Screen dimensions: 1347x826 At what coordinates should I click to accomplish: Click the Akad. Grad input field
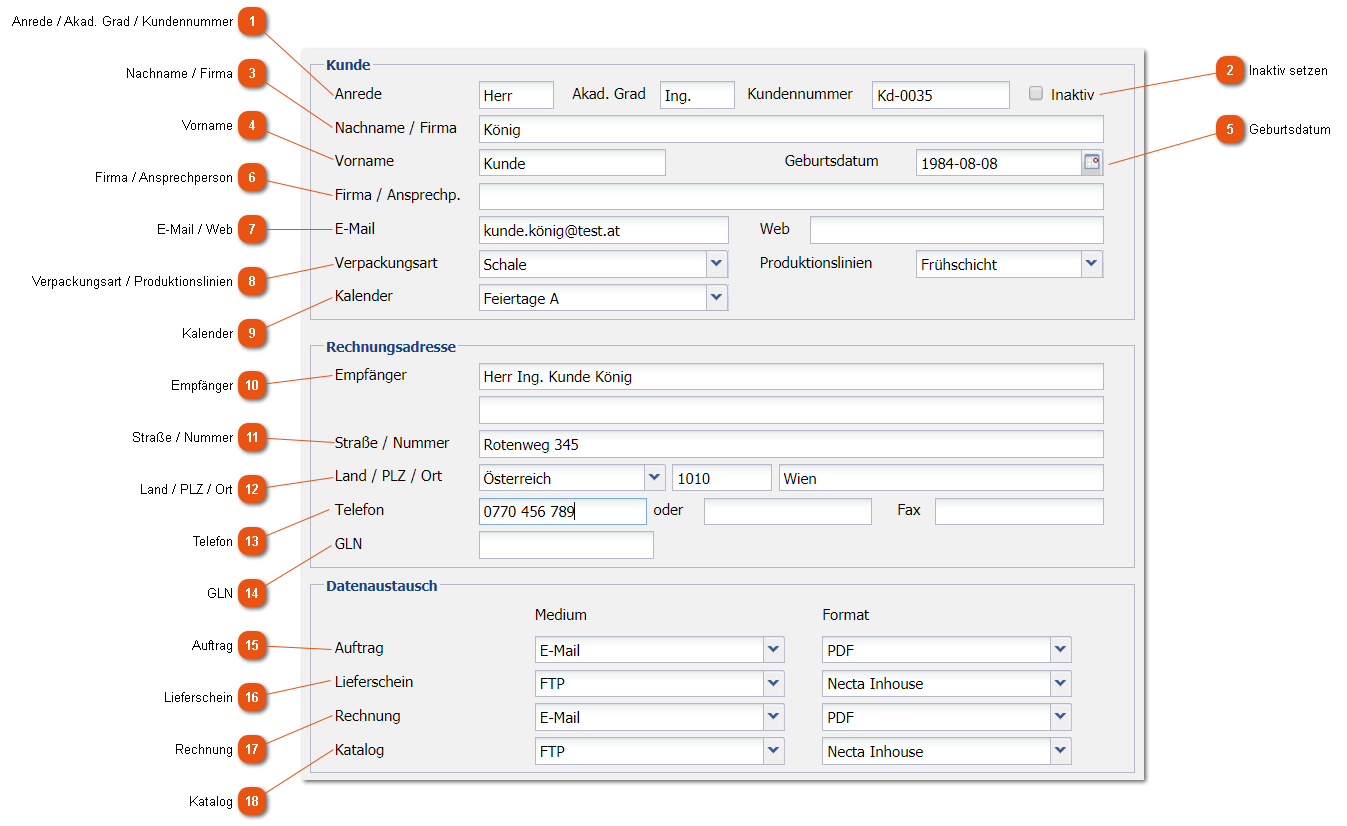pos(697,95)
